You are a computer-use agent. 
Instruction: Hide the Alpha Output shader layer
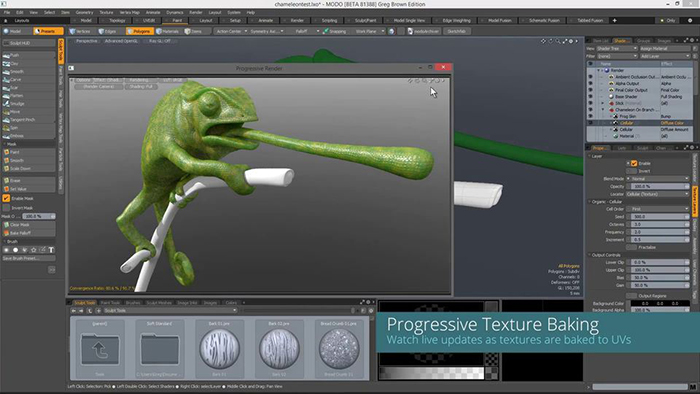pyautogui.click(x=591, y=83)
